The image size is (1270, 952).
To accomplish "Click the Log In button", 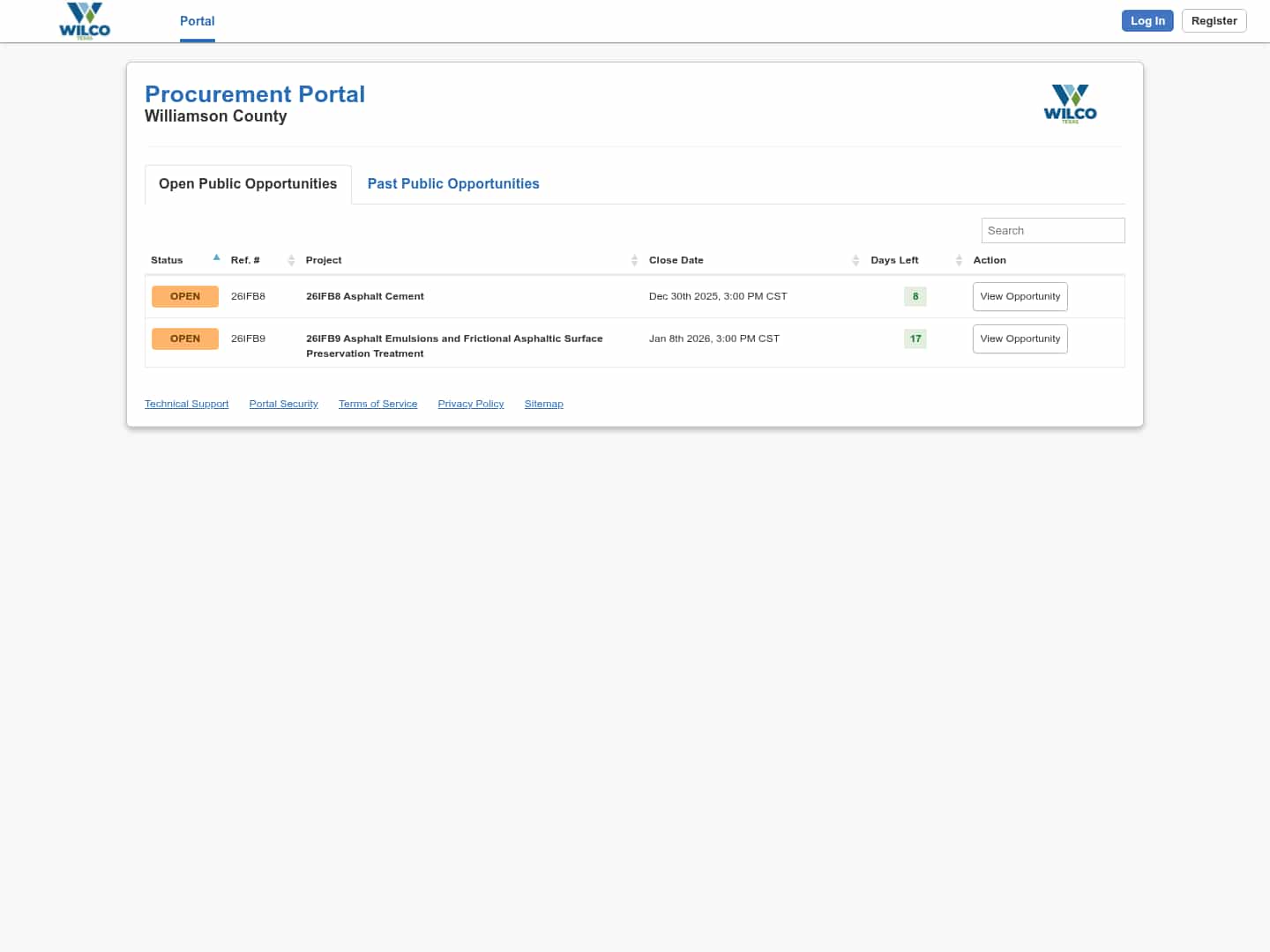I will pyautogui.click(x=1147, y=20).
